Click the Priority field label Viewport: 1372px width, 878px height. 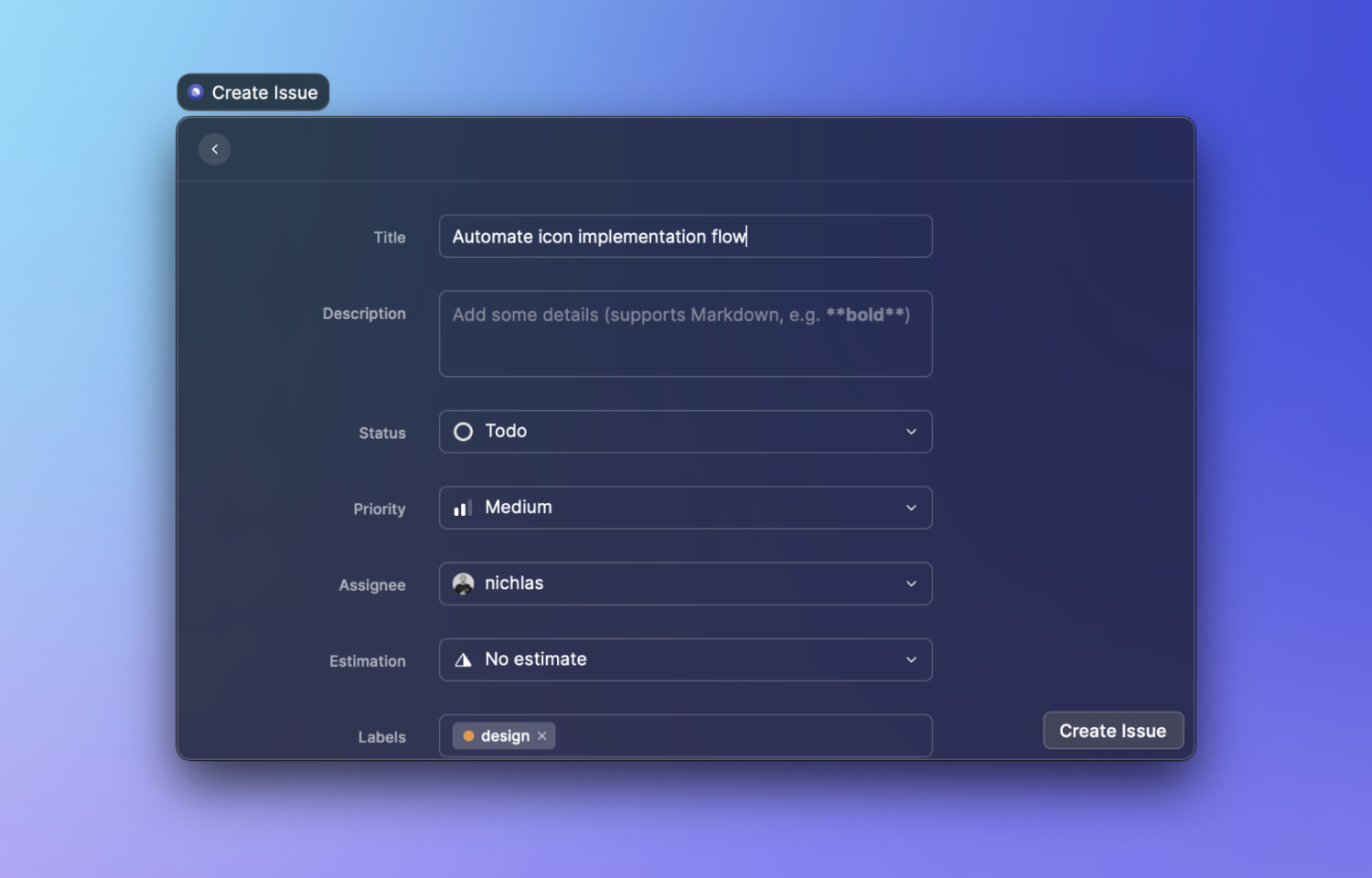(380, 509)
